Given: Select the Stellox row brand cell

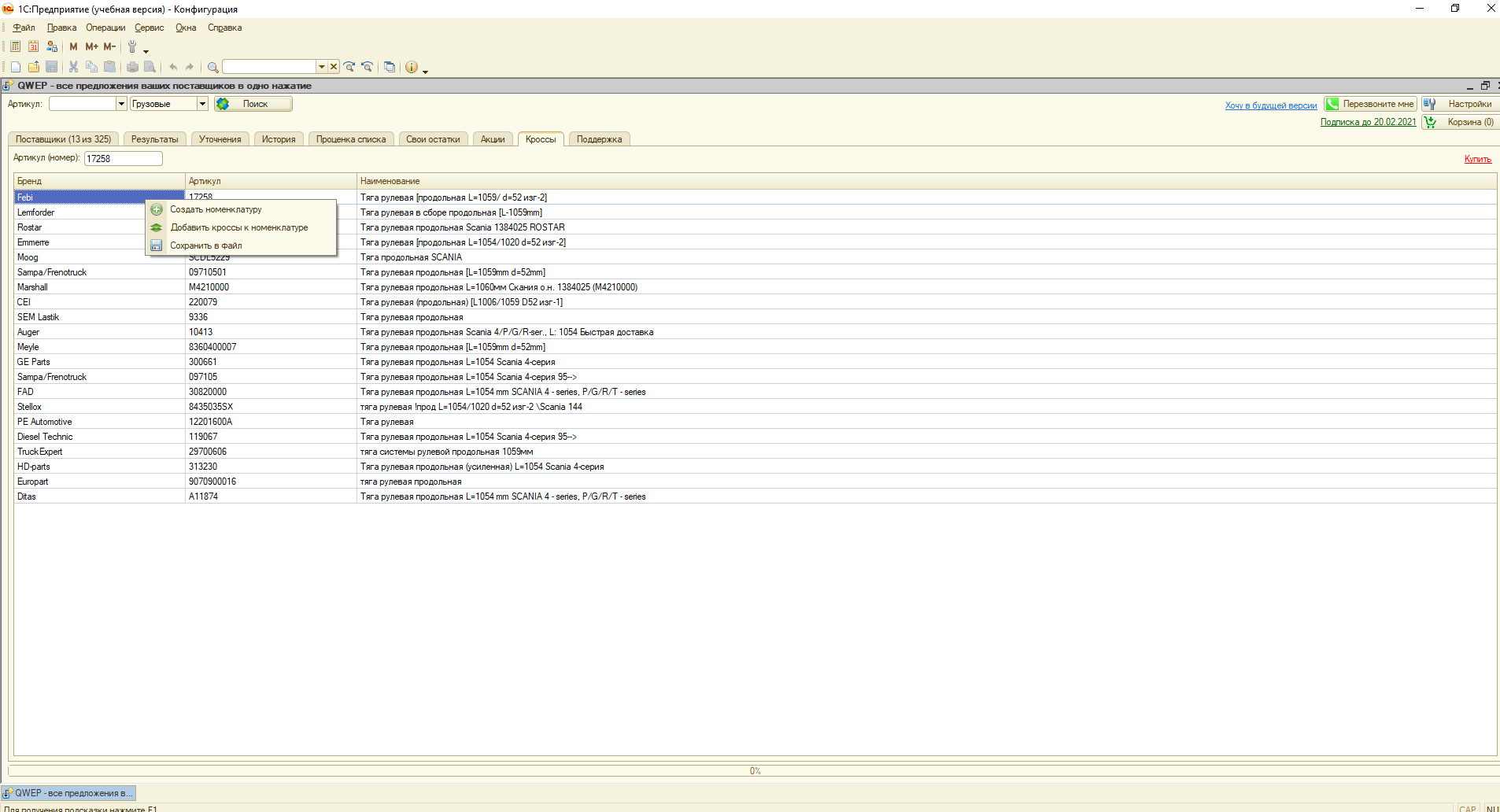Looking at the screenshot, I should pyautogui.click(x=99, y=407).
